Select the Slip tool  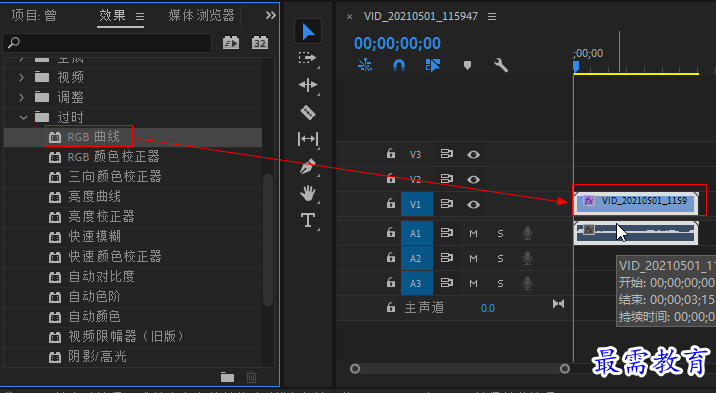308,139
